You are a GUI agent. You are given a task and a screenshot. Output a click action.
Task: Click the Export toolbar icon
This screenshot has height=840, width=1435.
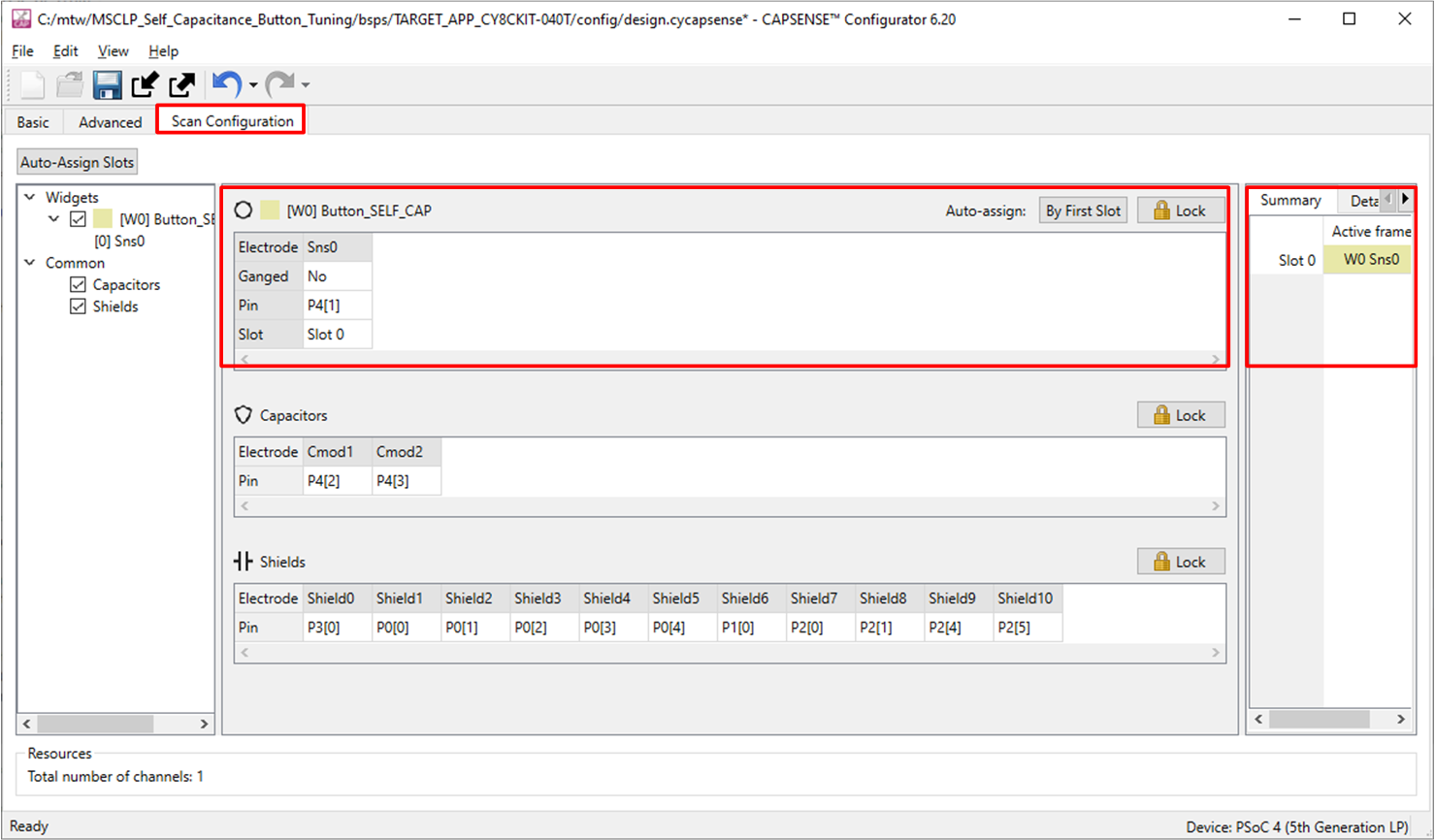(181, 85)
